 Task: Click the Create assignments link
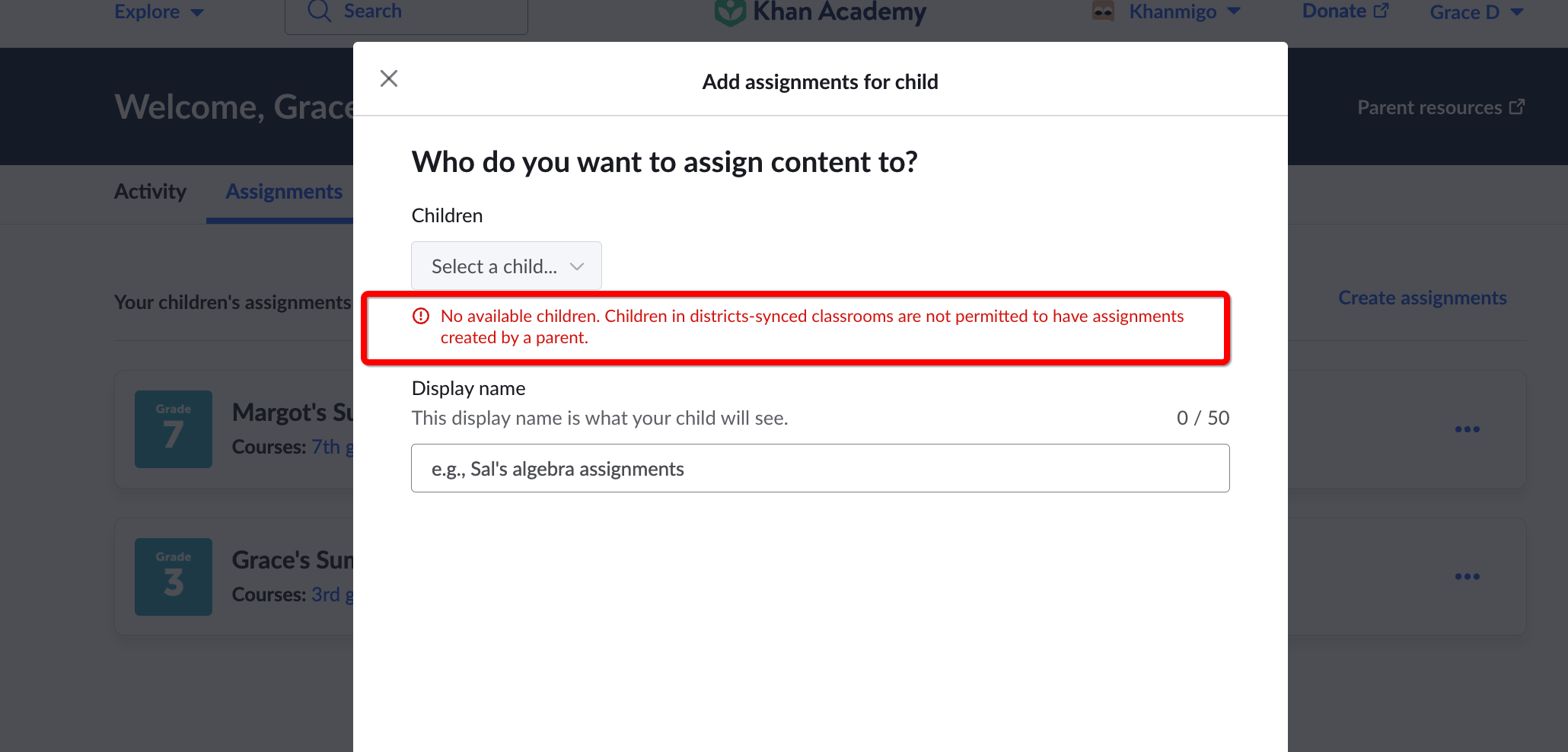(1422, 298)
